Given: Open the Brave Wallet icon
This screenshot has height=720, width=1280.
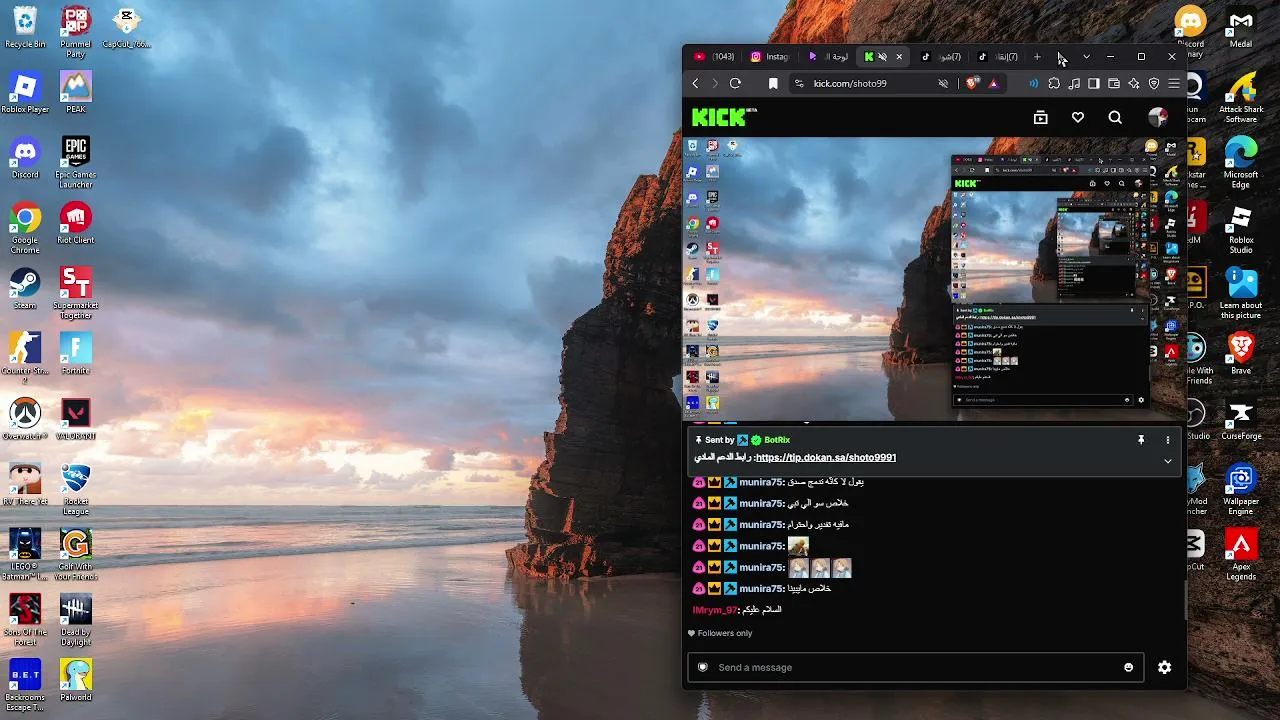Looking at the screenshot, I should (1114, 84).
